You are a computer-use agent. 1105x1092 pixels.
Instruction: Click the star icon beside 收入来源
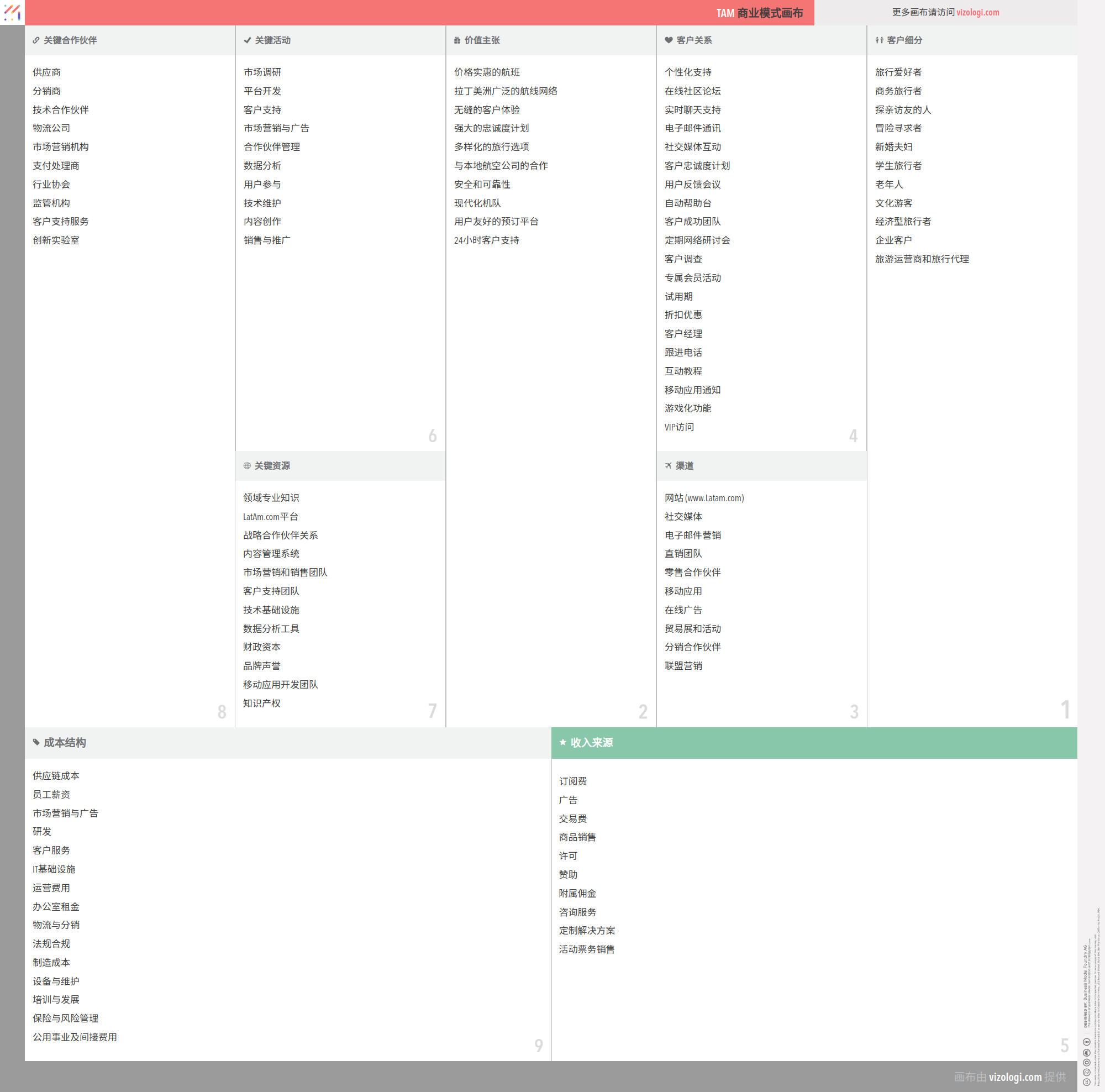(x=563, y=743)
